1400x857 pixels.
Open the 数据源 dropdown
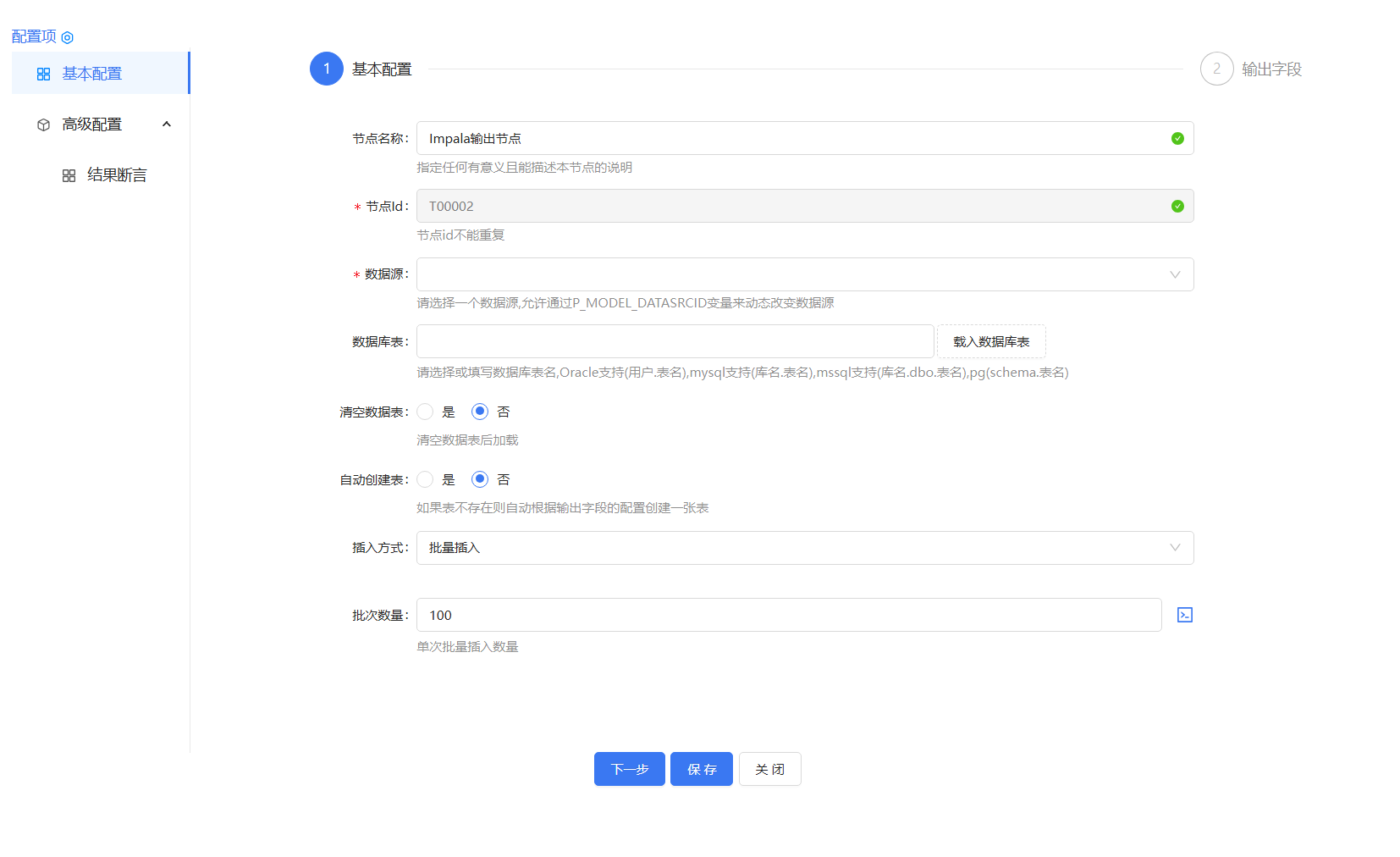tap(803, 274)
